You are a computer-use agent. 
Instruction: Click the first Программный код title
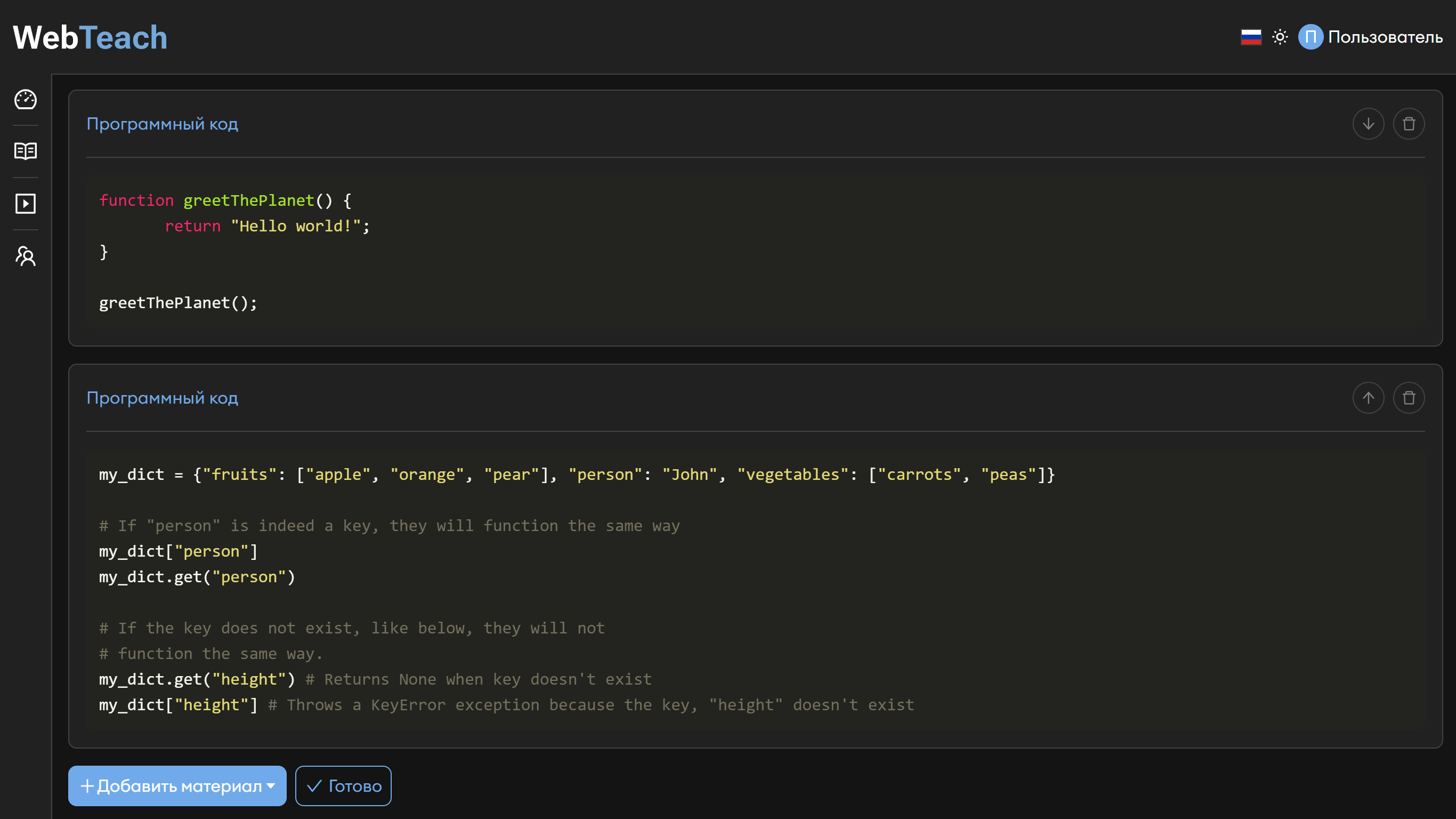pyautogui.click(x=162, y=124)
